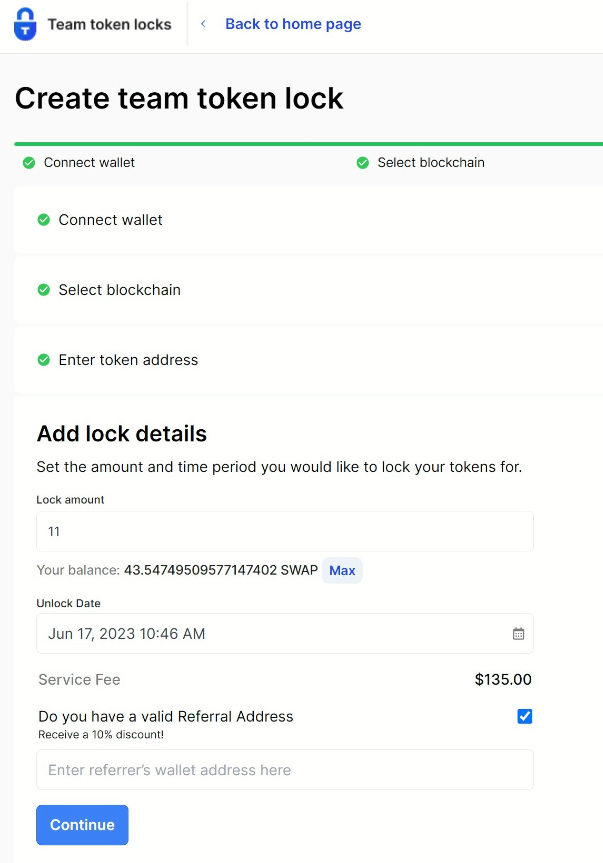Click the Continue button
This screenshot has height=863, width=603.
click(x=82, y=824)
